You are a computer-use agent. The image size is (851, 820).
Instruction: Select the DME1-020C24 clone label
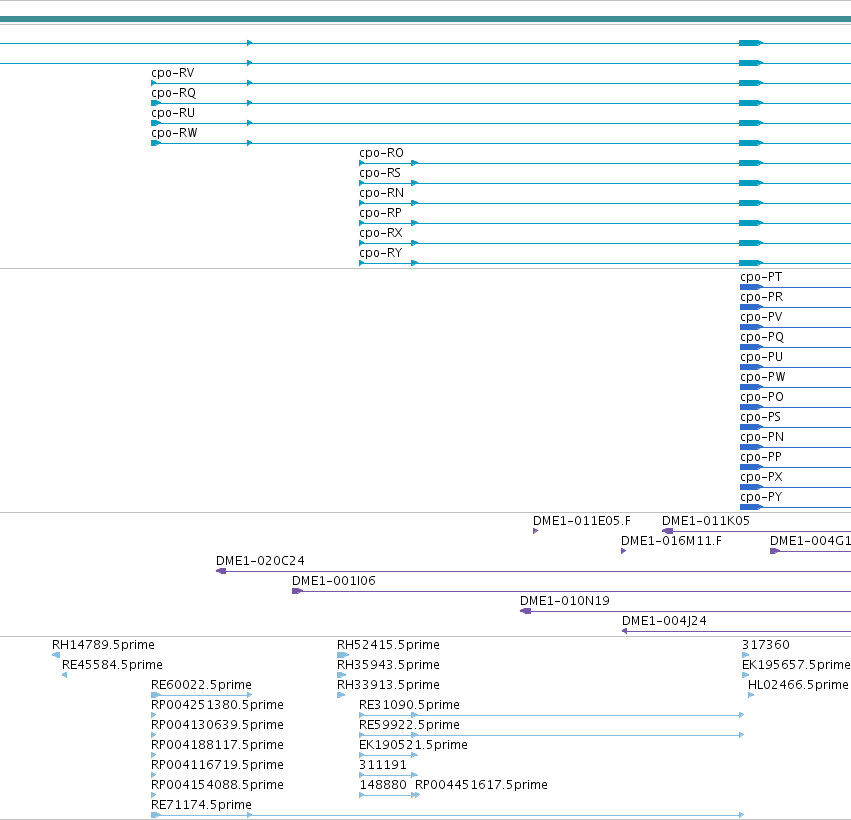pos(260,561)
